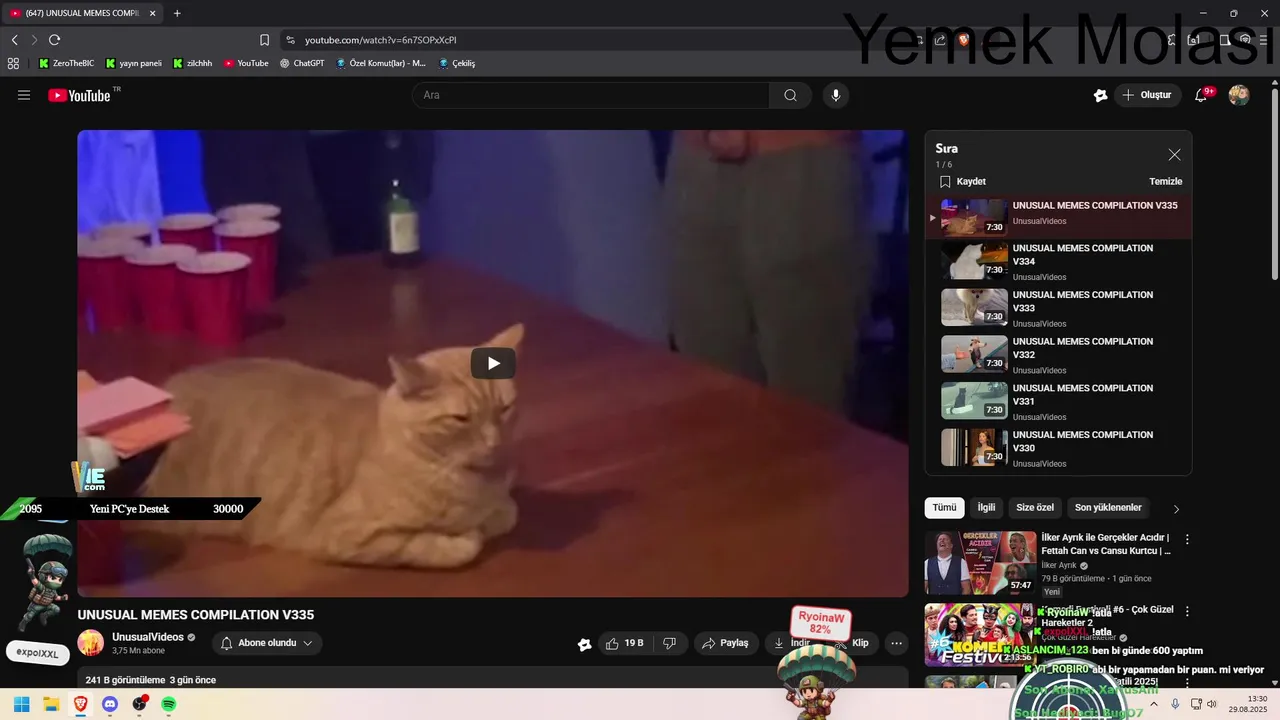Image resolution: width=1280 pixels, height=720 pixels.
Task: Open File Explorer from the taskbar
Action: tap(51, 704)
